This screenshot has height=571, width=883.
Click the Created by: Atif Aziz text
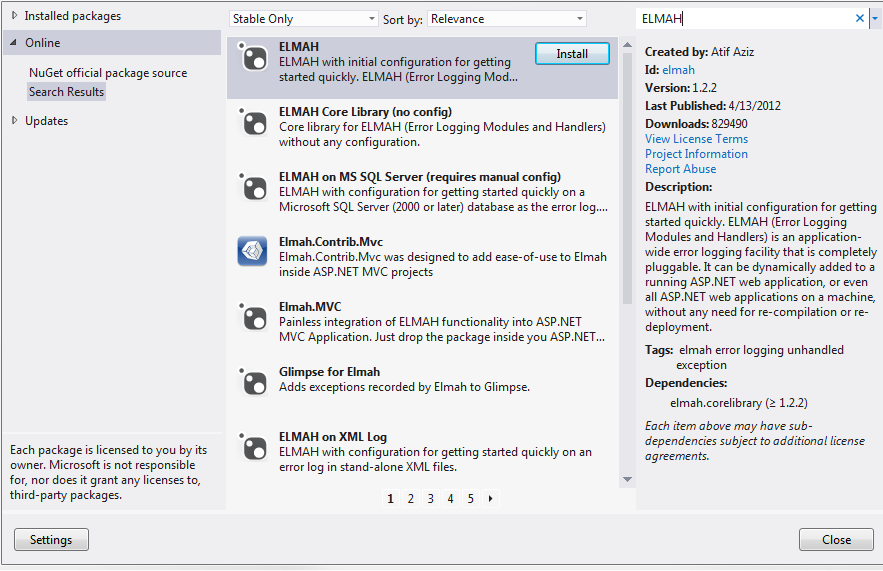tap(699, 52)
